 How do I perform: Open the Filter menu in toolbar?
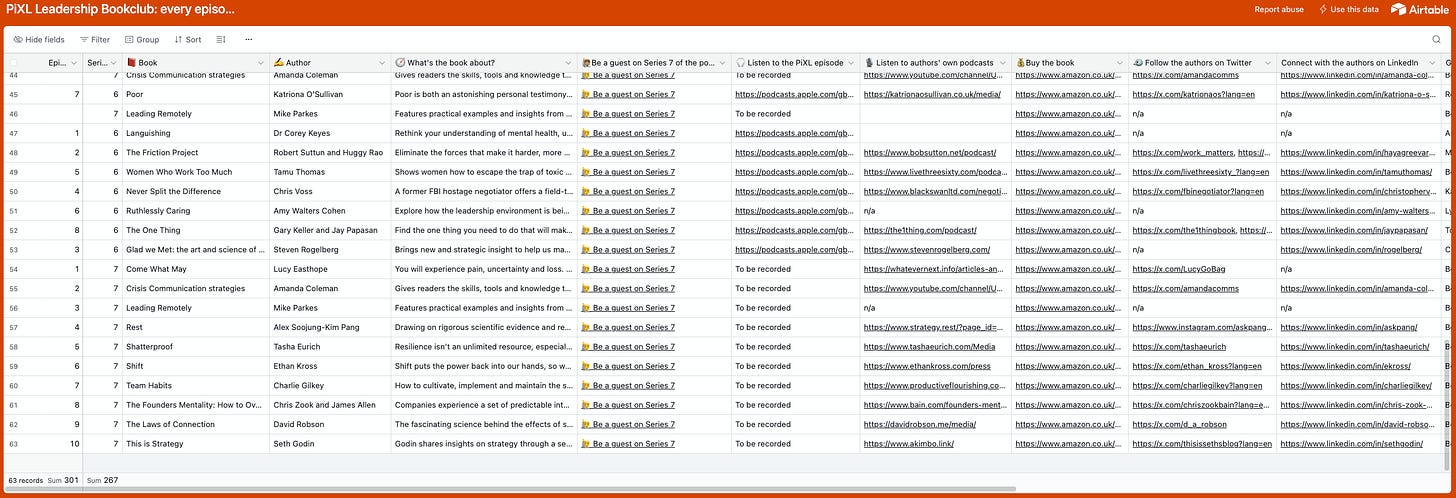tap(95, 39)
